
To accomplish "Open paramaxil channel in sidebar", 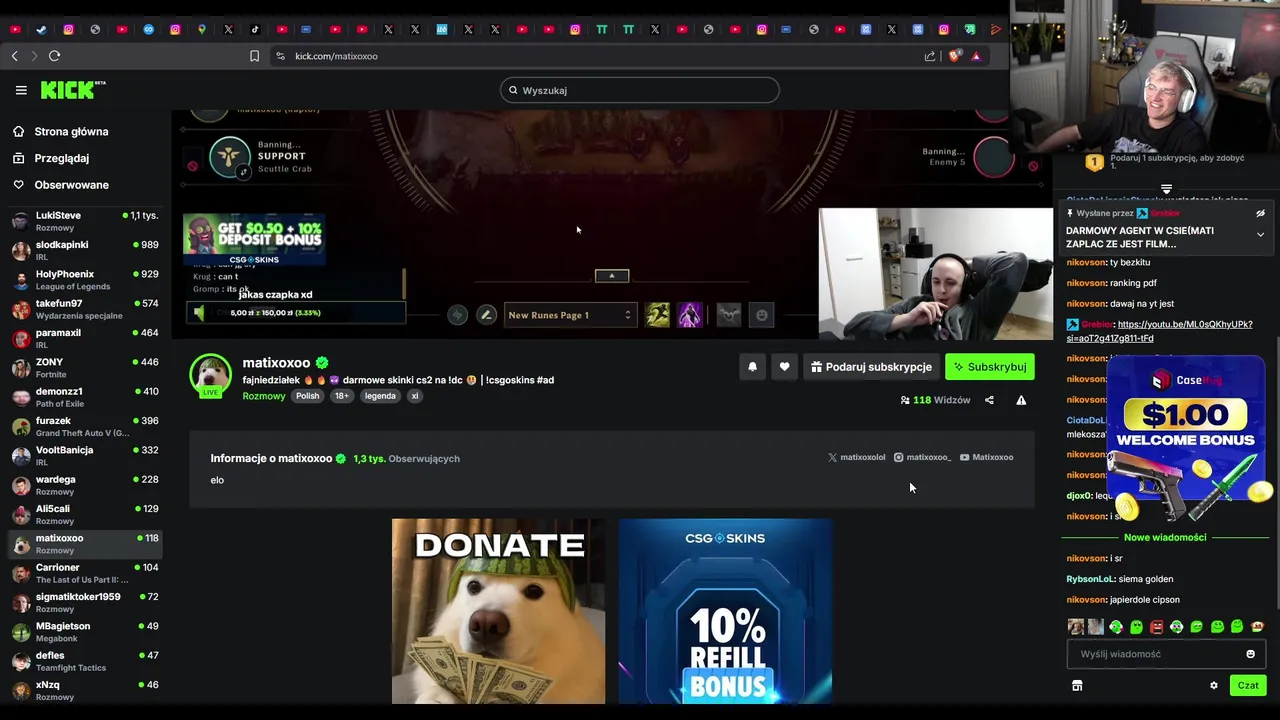I will (85, 338).
